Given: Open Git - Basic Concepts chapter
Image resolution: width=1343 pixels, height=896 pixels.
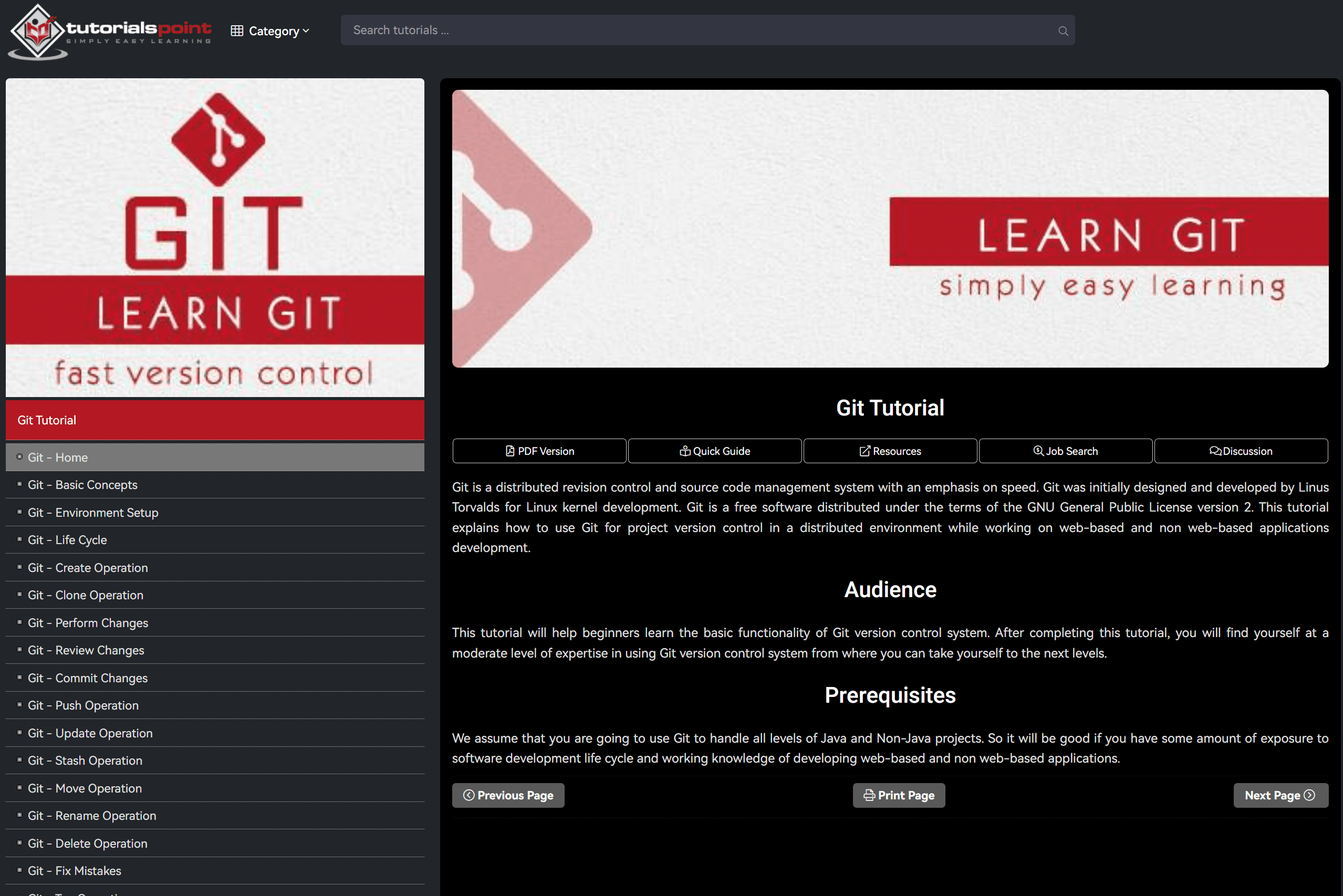Looking at the screenshot, I should (x=82, y=485).
